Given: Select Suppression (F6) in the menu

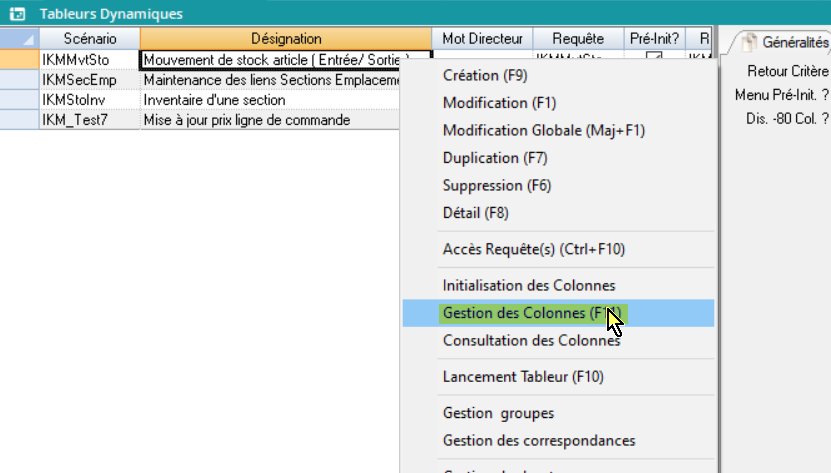Looking at the screenshot, I should point(497,185).
